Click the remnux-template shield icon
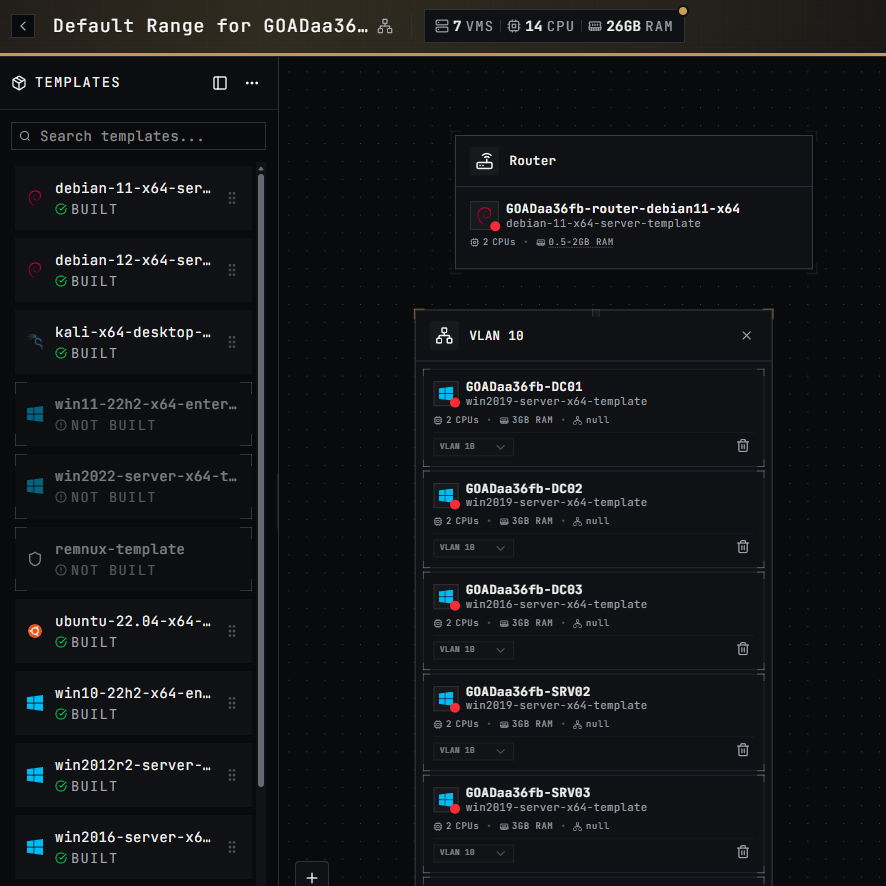The image size is (886, 886). (35, 559)
